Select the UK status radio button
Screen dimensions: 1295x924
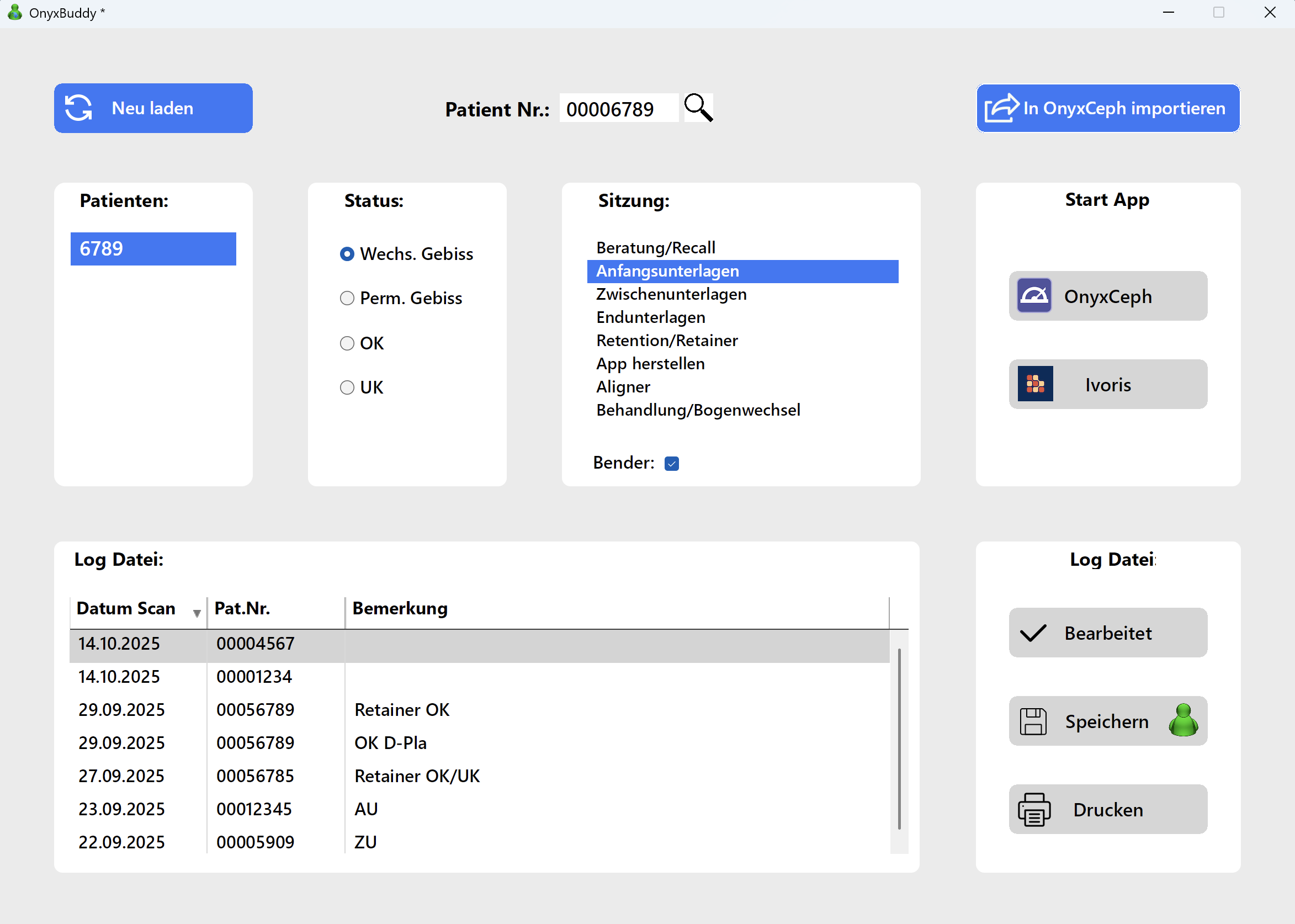pyautogui.click(x=347, y=387)
